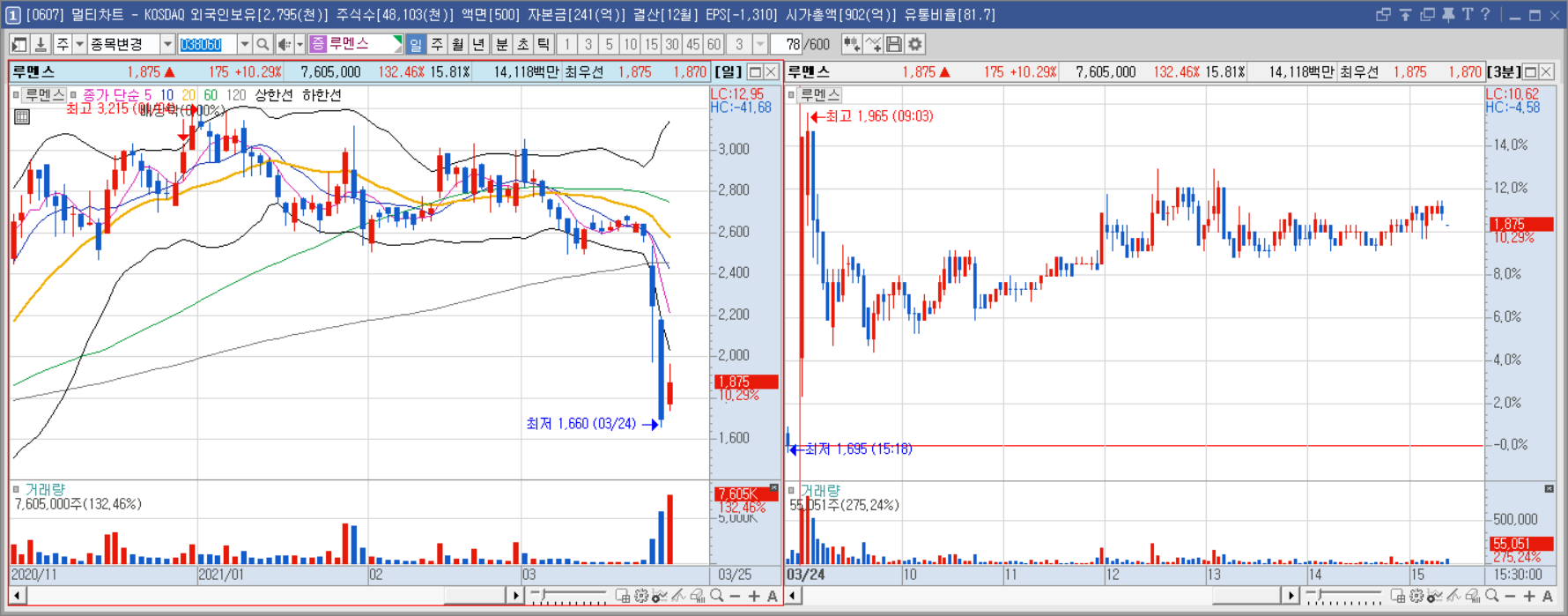Click 3-minute chart scroll-right arrow

1291,597
